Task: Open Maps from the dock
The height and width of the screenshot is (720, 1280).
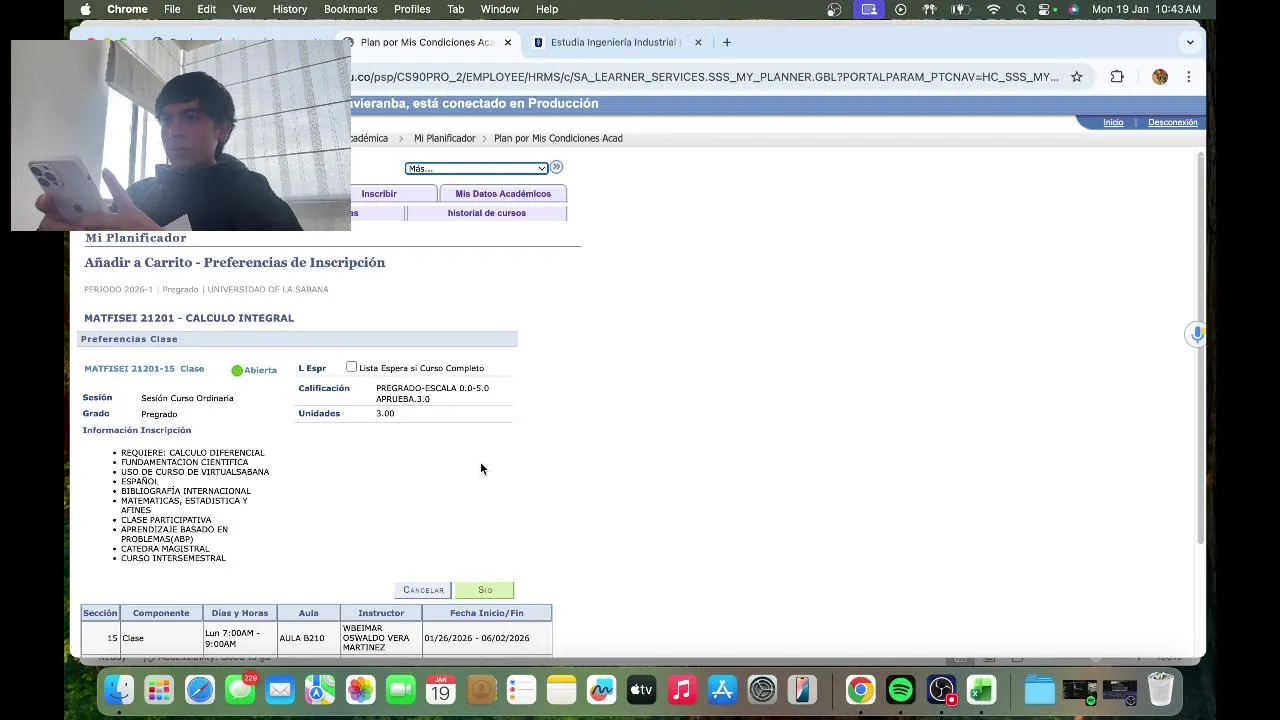Action: pos(320,690)
